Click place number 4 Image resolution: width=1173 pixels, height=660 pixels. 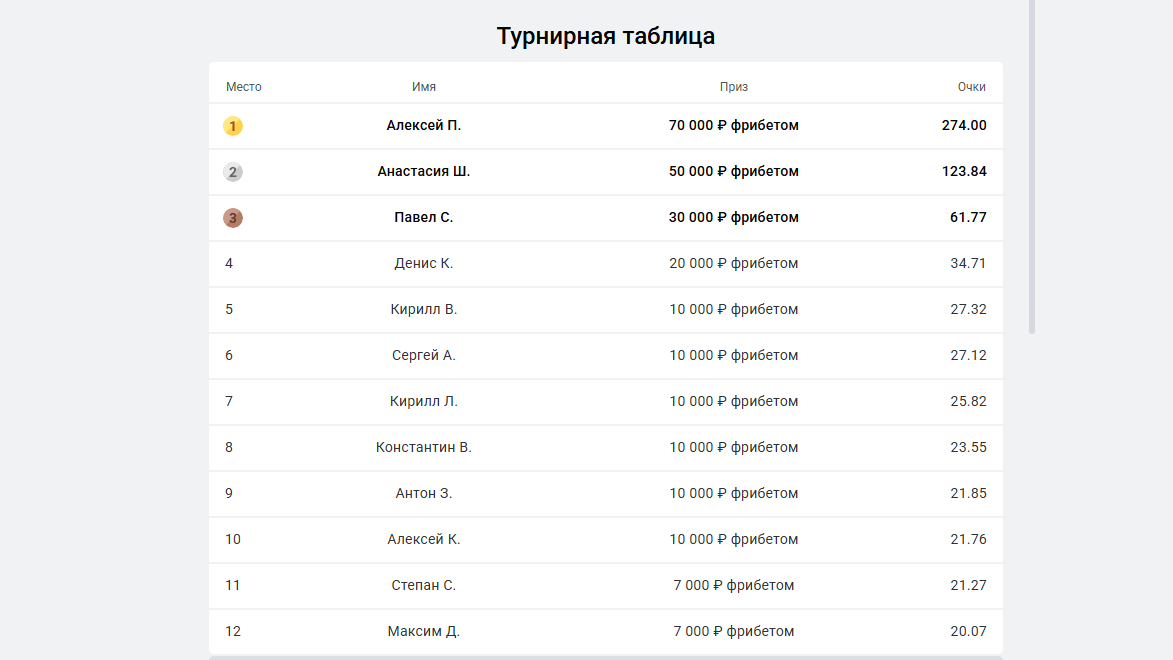(x=229, y=263)
